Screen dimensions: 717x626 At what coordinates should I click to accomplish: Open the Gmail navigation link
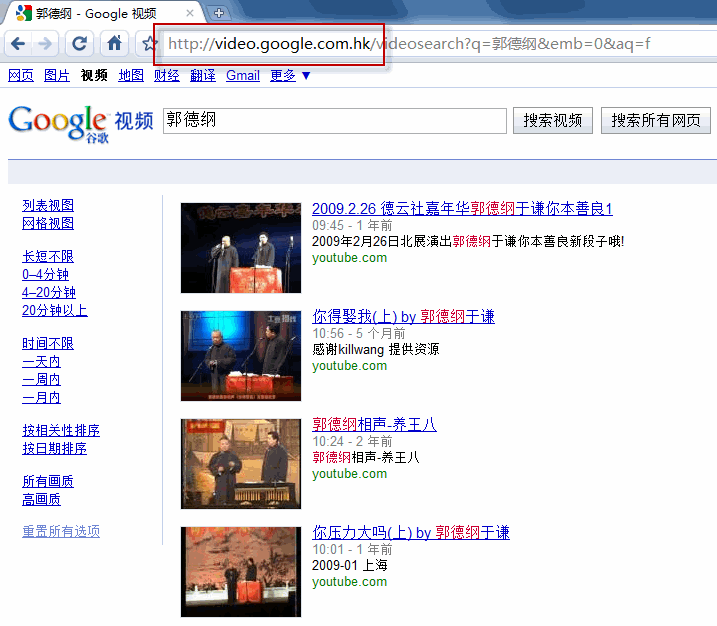coord(243,75)
